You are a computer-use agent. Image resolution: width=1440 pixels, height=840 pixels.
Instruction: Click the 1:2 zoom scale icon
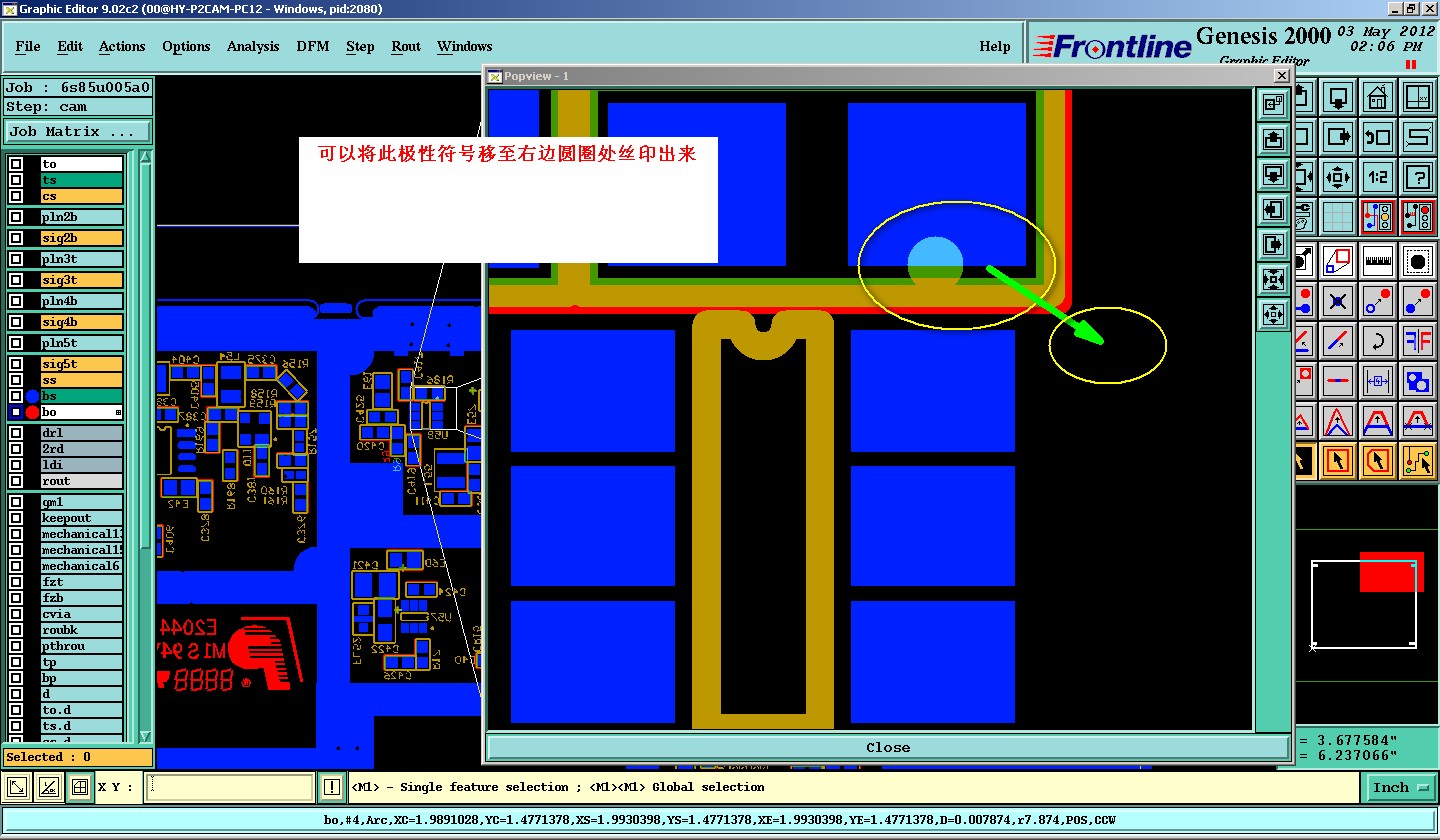pyautogui.click(x=1377, y=177)
